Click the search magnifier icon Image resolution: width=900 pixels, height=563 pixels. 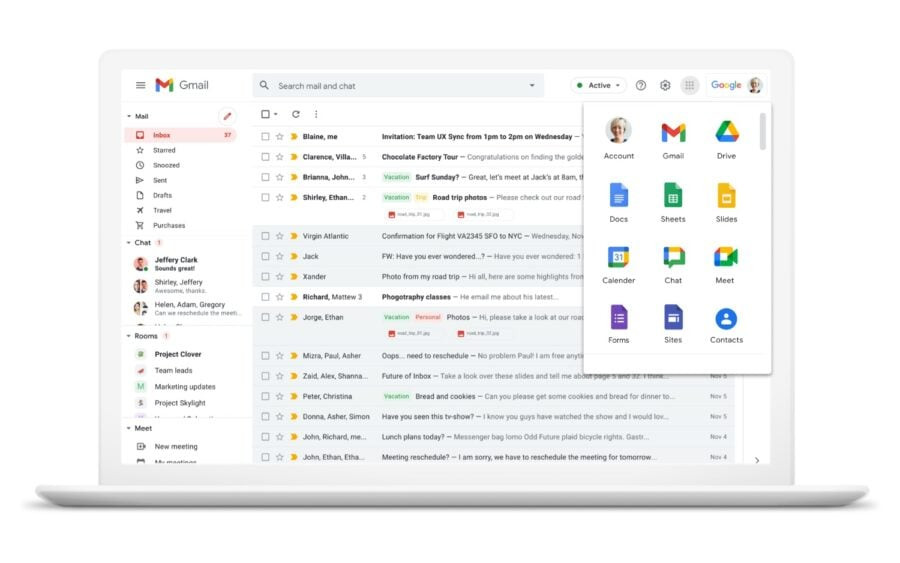click(x=264, y=86)
